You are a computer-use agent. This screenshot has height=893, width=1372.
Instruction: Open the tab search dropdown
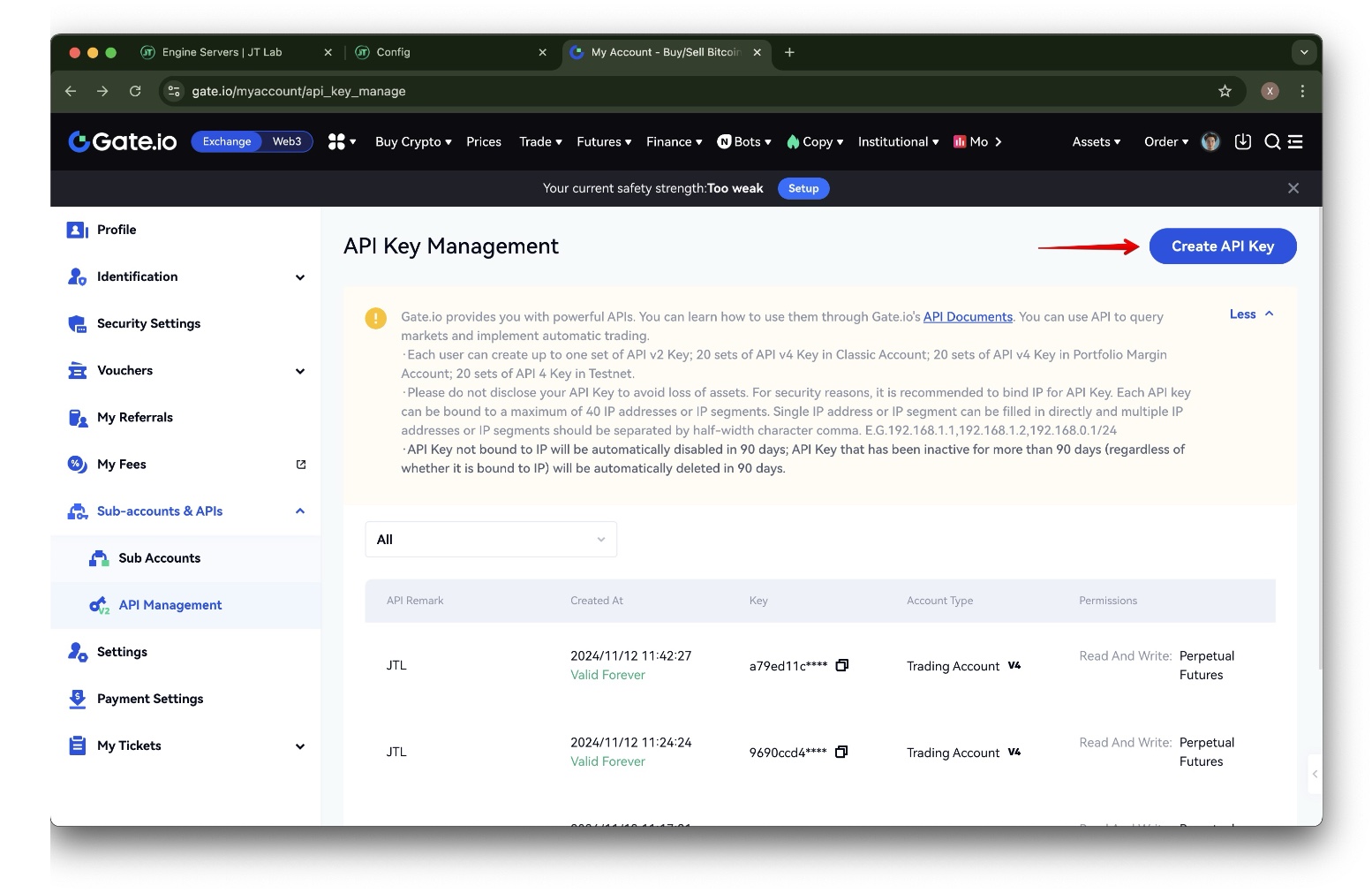point(1304,52)
